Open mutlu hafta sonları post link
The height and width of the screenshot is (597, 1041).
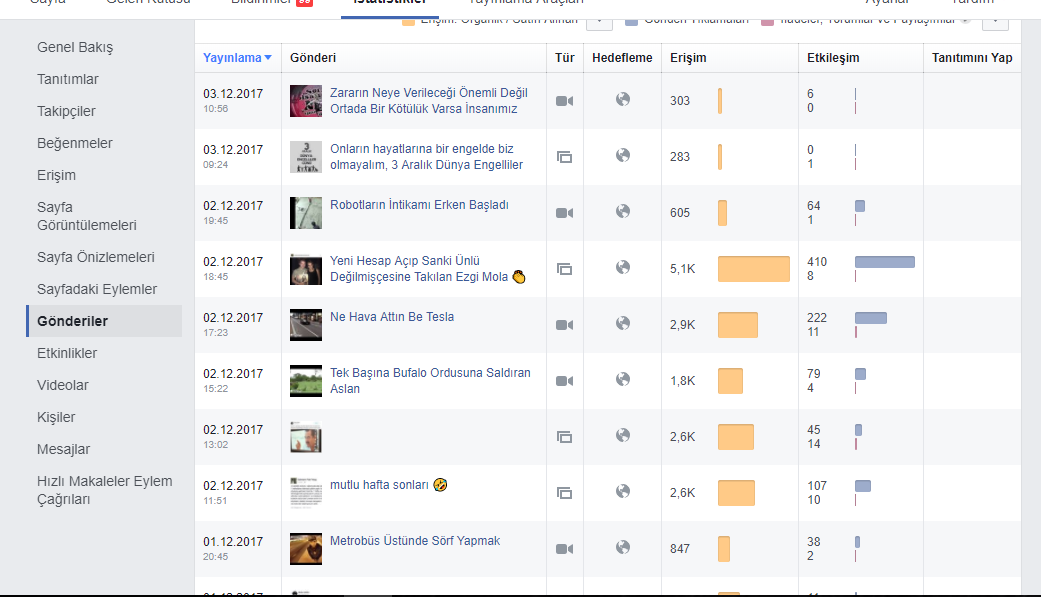(x=388, y=485)
